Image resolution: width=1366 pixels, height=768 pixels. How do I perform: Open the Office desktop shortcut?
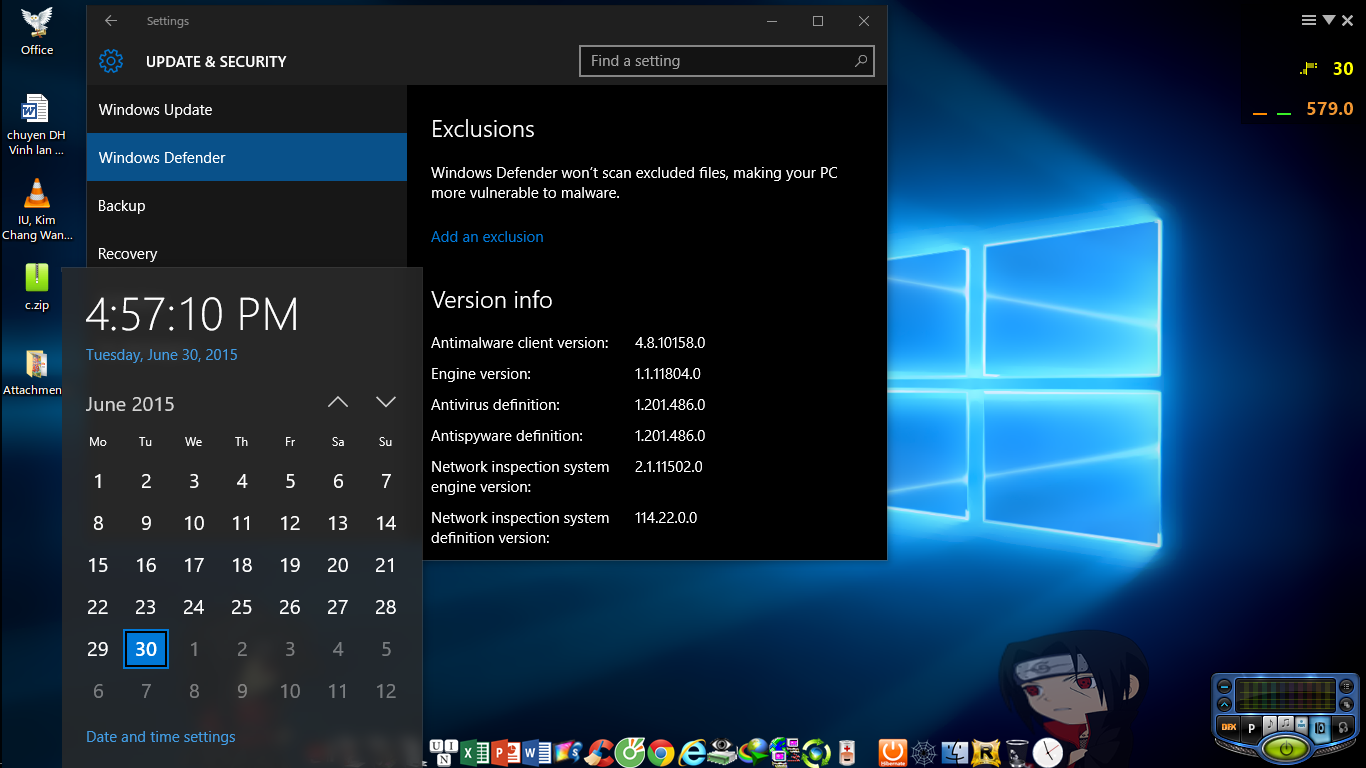tap(37, 31)
